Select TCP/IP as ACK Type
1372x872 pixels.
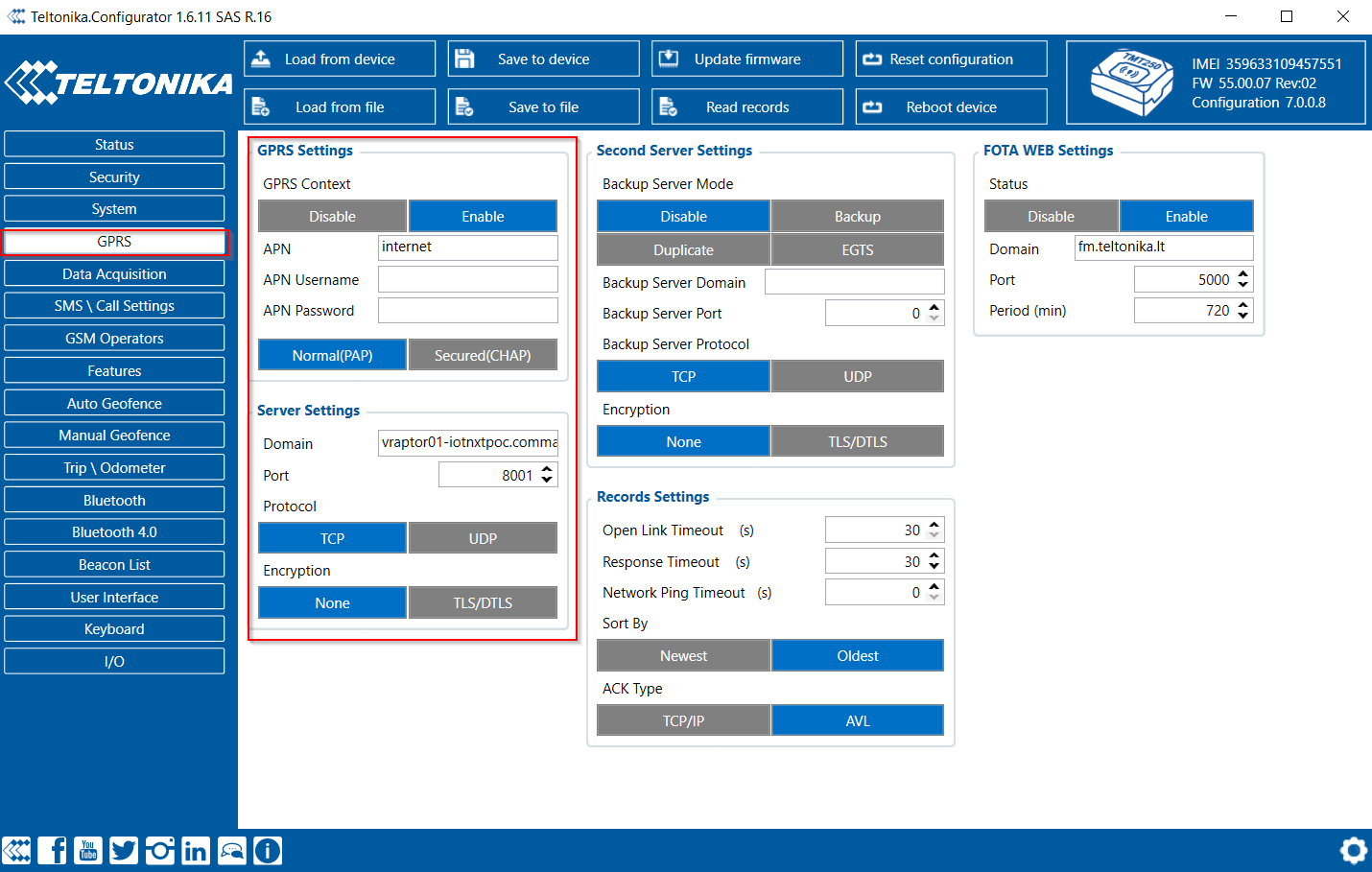(x=683, y=720)
